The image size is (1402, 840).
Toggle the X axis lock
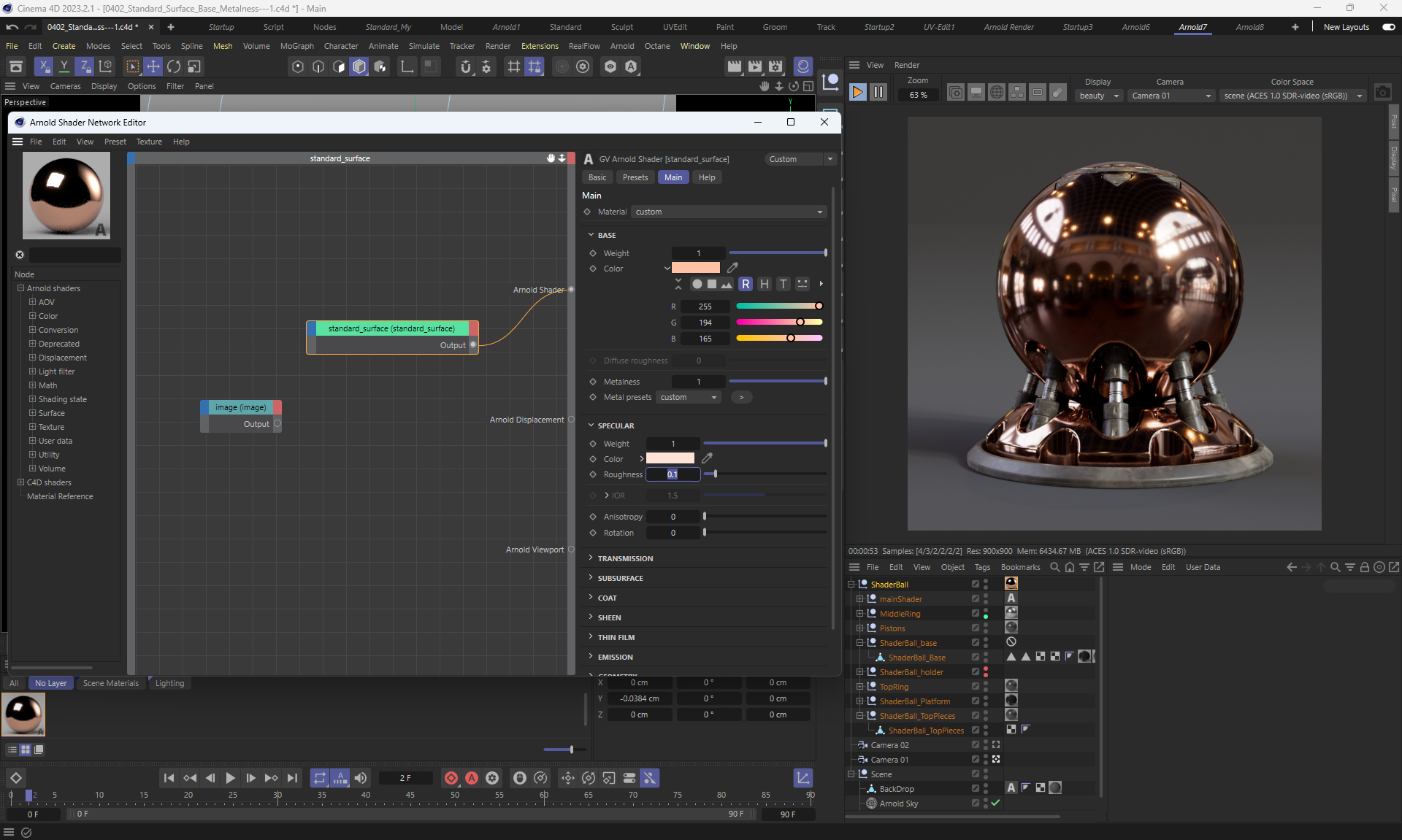tap(44, 66)
